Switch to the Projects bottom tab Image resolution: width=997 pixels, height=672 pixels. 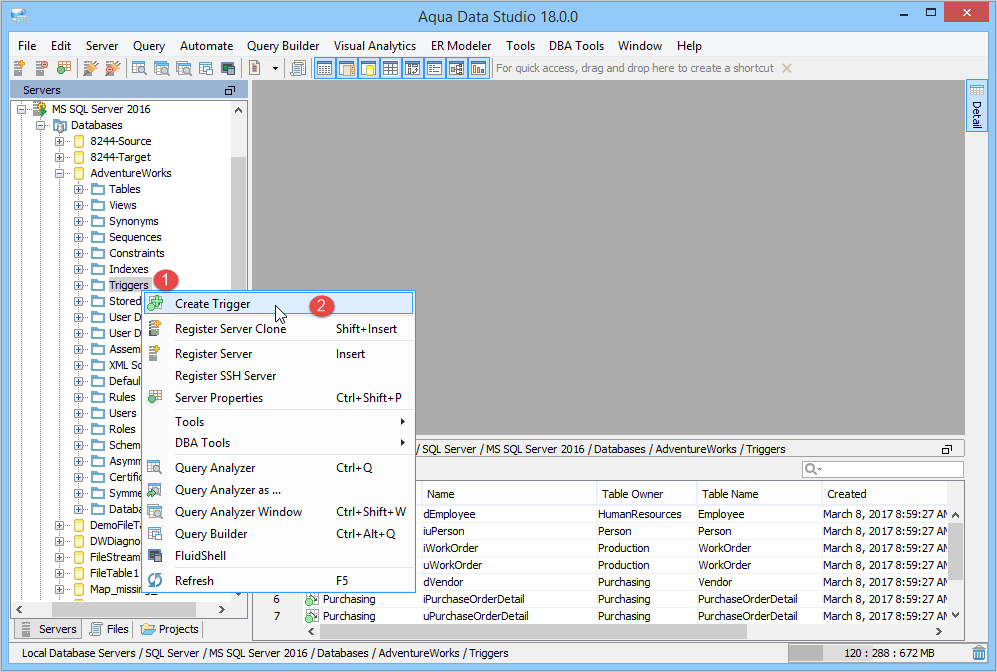point(169,629)
